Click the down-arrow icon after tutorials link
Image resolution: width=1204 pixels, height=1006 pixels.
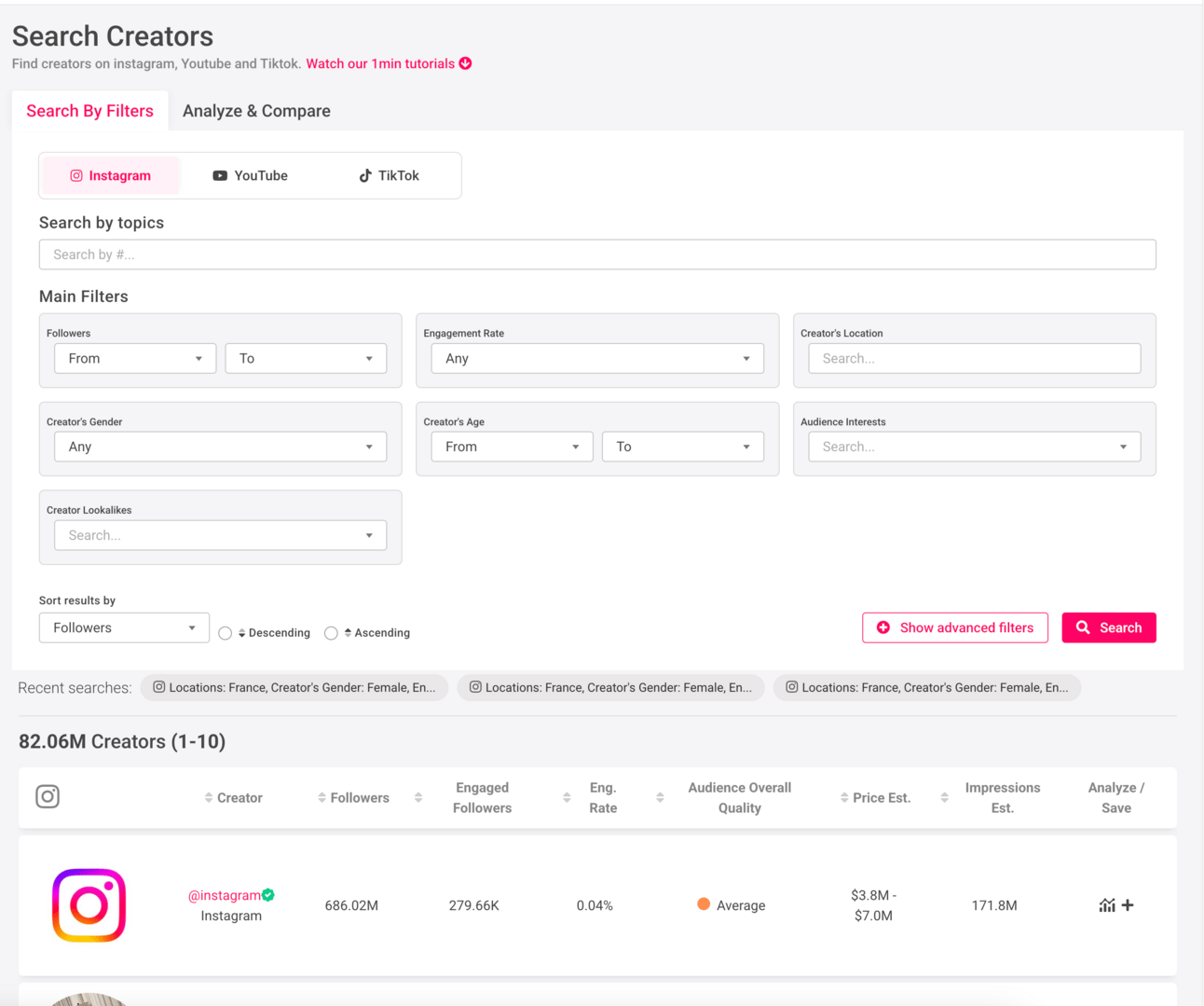click(x=465, y=63)
